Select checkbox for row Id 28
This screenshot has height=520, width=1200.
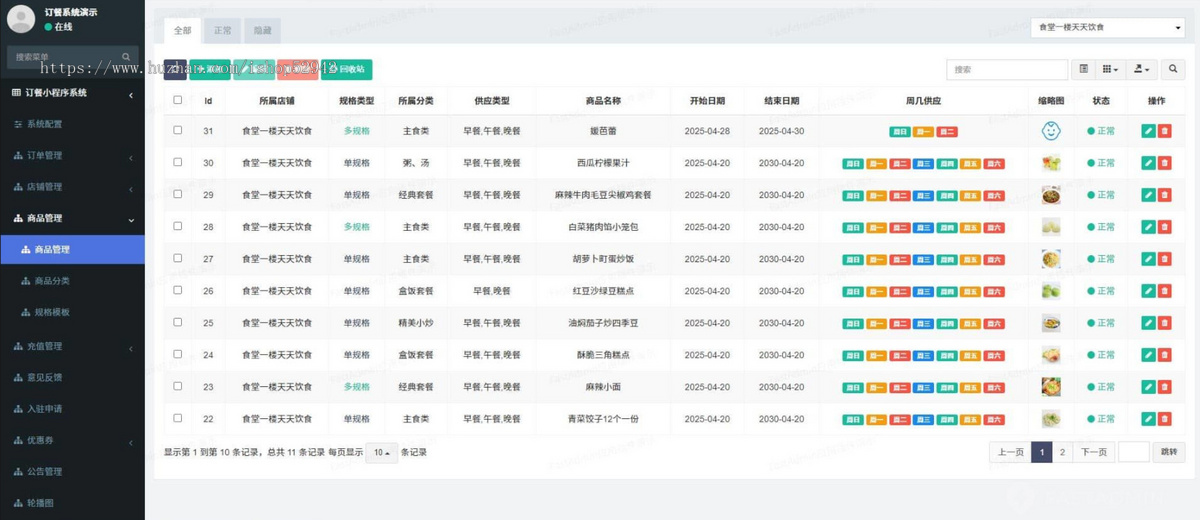pos(178,226)
